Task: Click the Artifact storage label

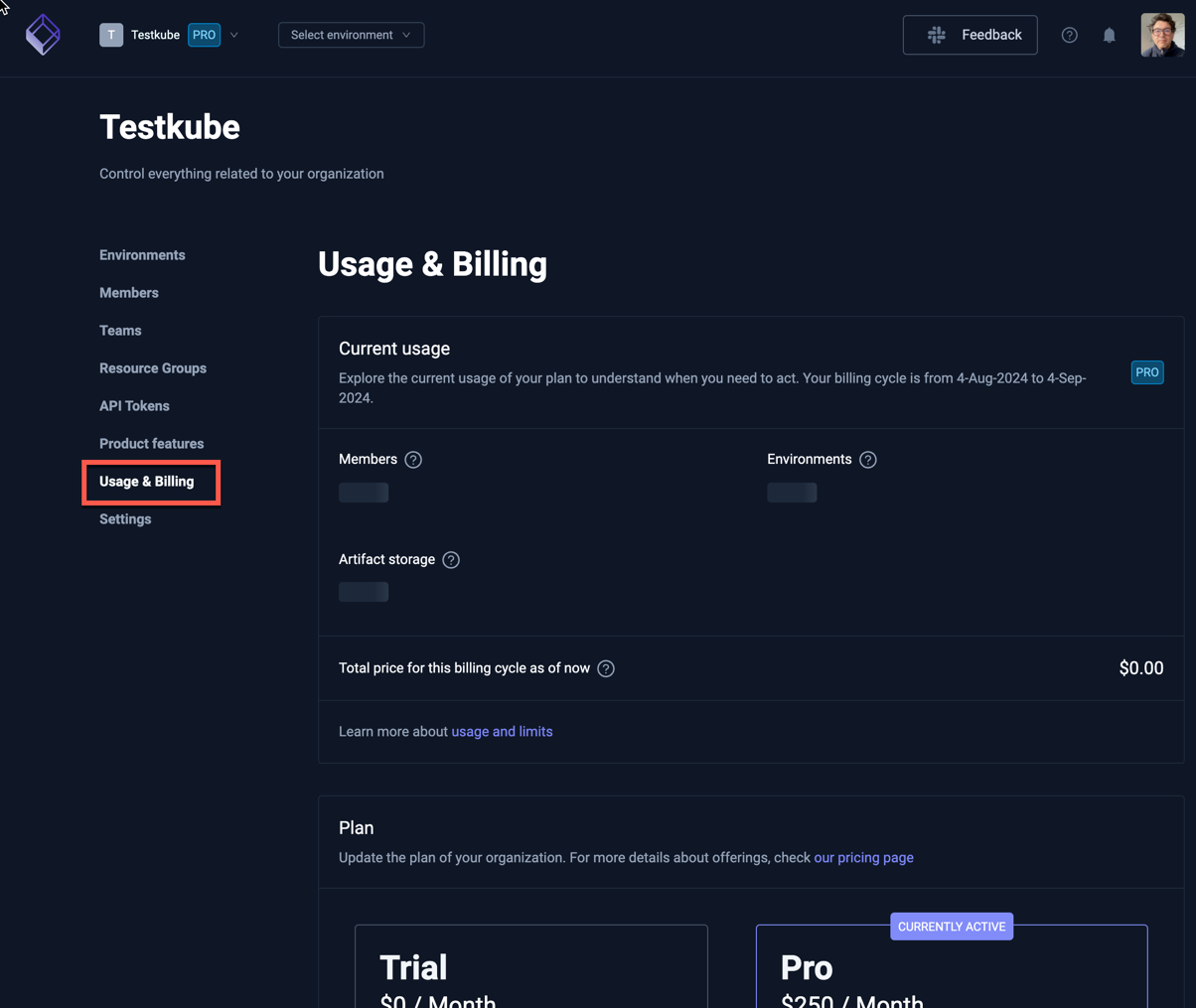Action: 386,560
